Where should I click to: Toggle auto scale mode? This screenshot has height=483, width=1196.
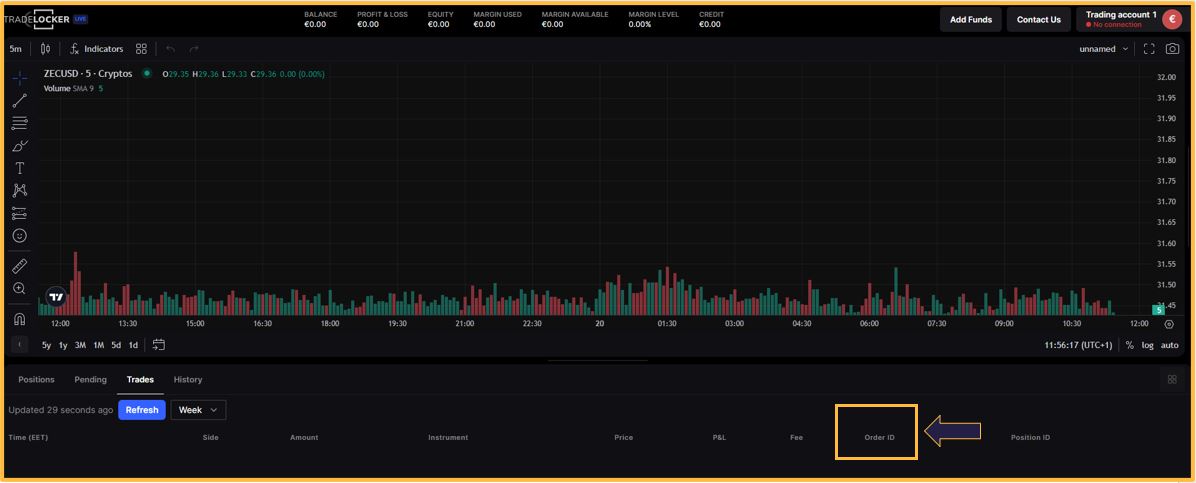click(1169, 346)
